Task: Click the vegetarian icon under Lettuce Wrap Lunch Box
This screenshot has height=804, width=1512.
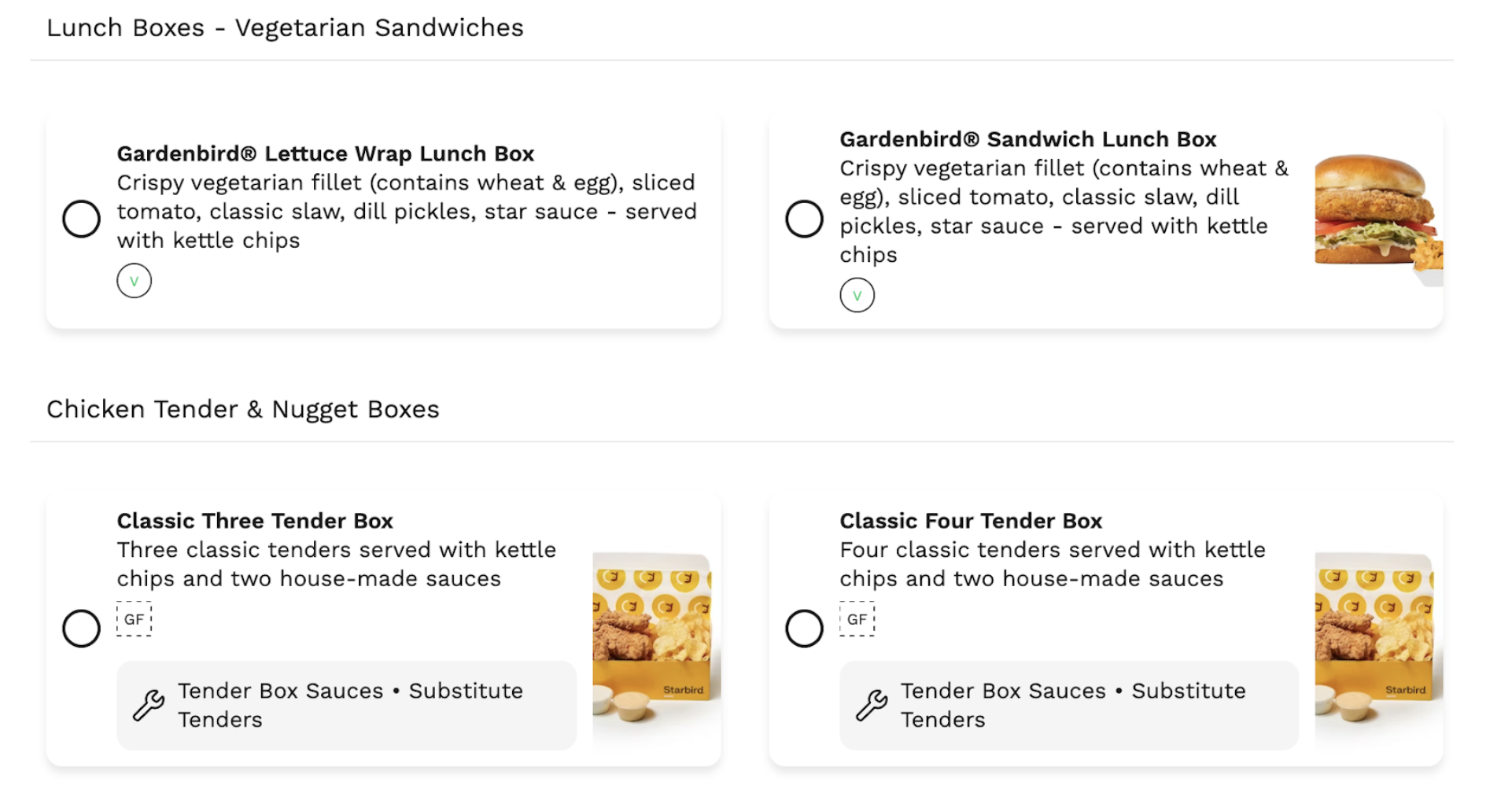Action: pyautogui.click(x=134, y=281)
